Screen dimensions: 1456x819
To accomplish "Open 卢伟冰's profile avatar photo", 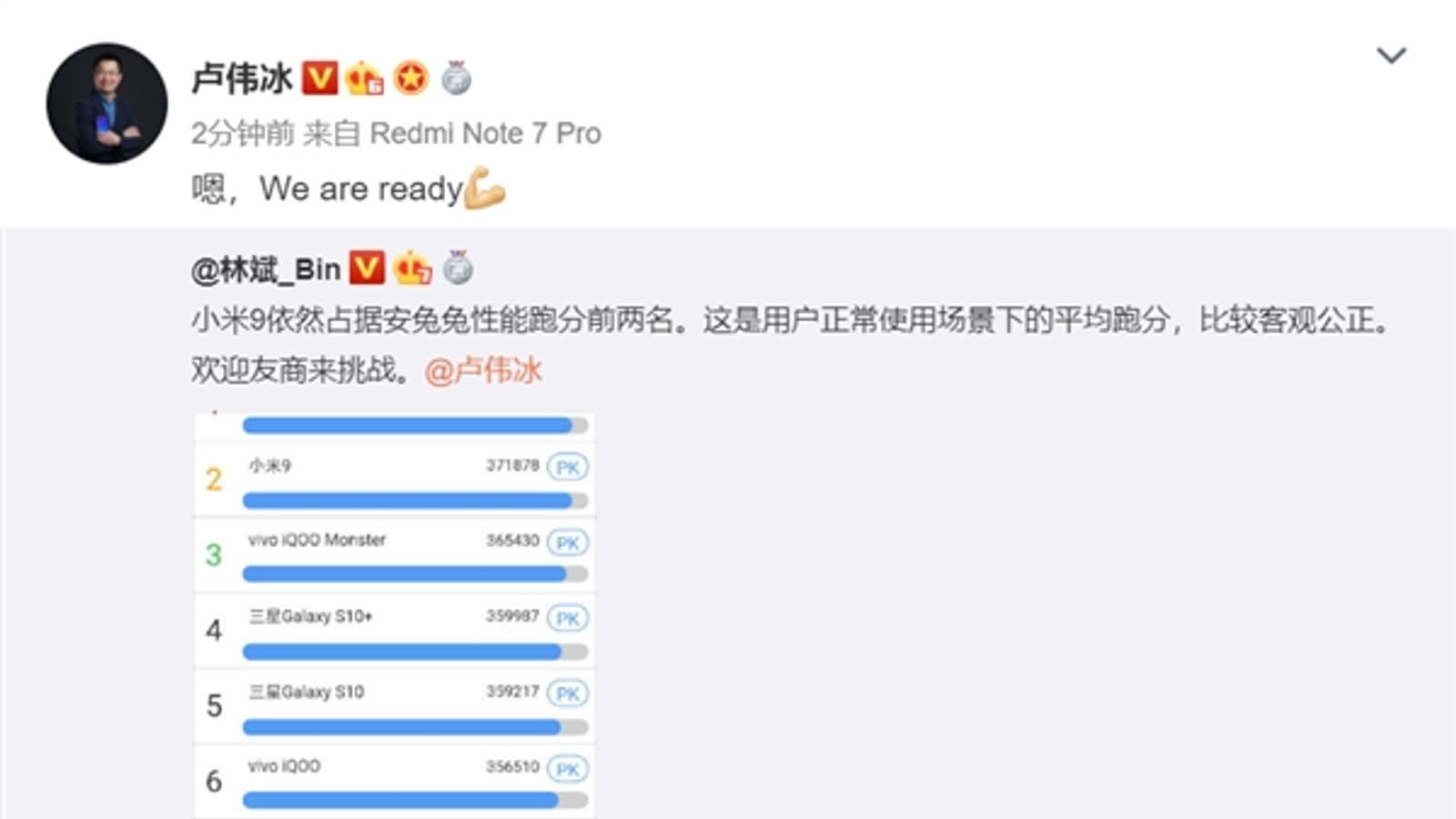I will pos(107,103).
